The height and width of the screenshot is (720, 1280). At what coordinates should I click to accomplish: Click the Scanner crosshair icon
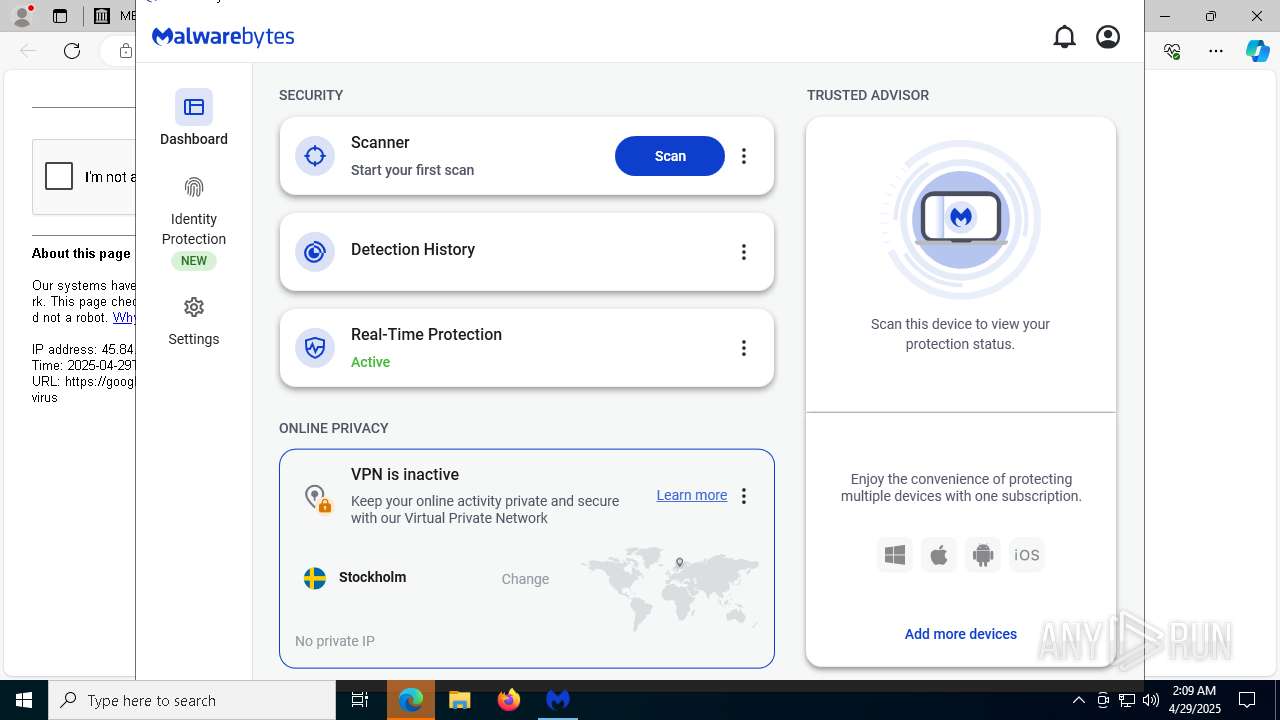[x=315, y=156]
